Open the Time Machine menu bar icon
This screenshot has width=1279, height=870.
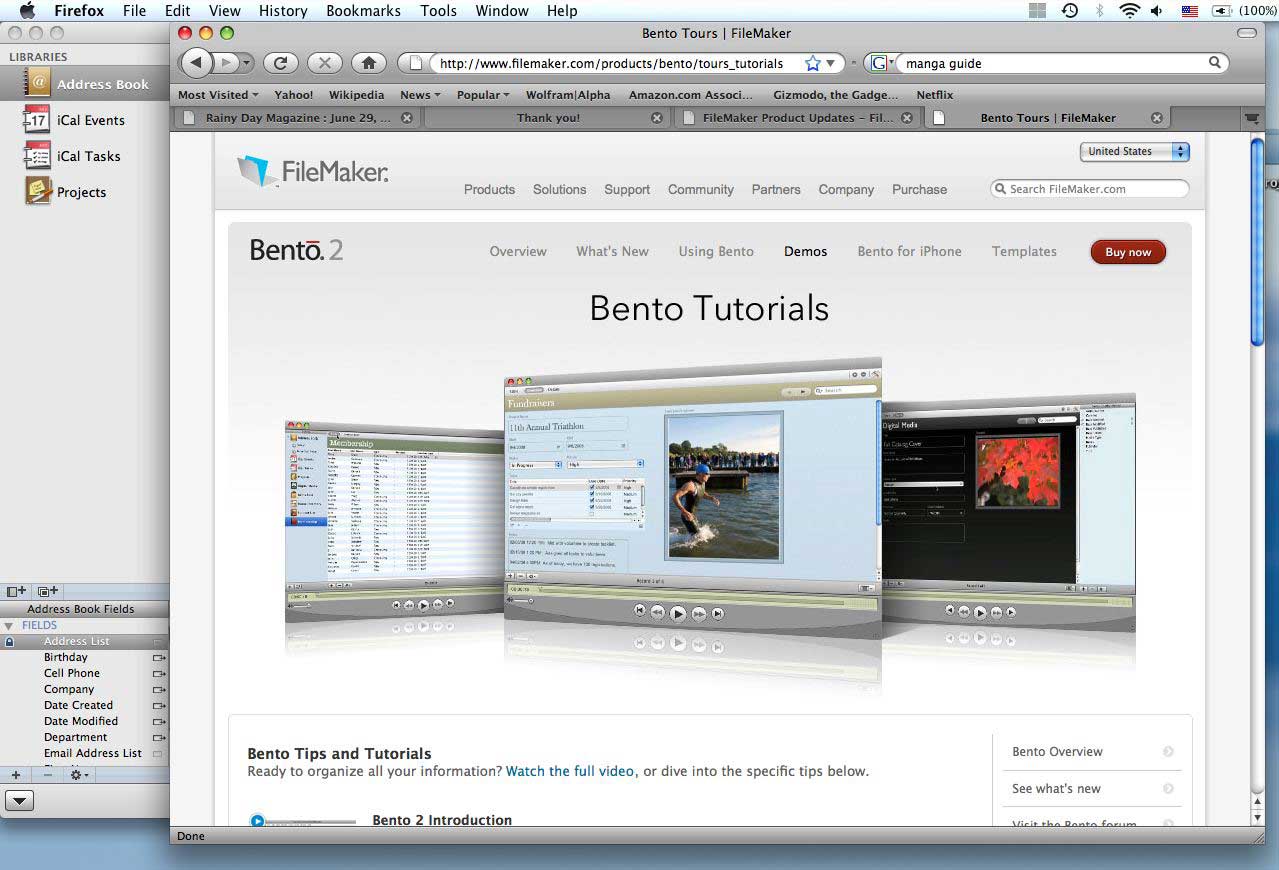[x=1069, y=11]
